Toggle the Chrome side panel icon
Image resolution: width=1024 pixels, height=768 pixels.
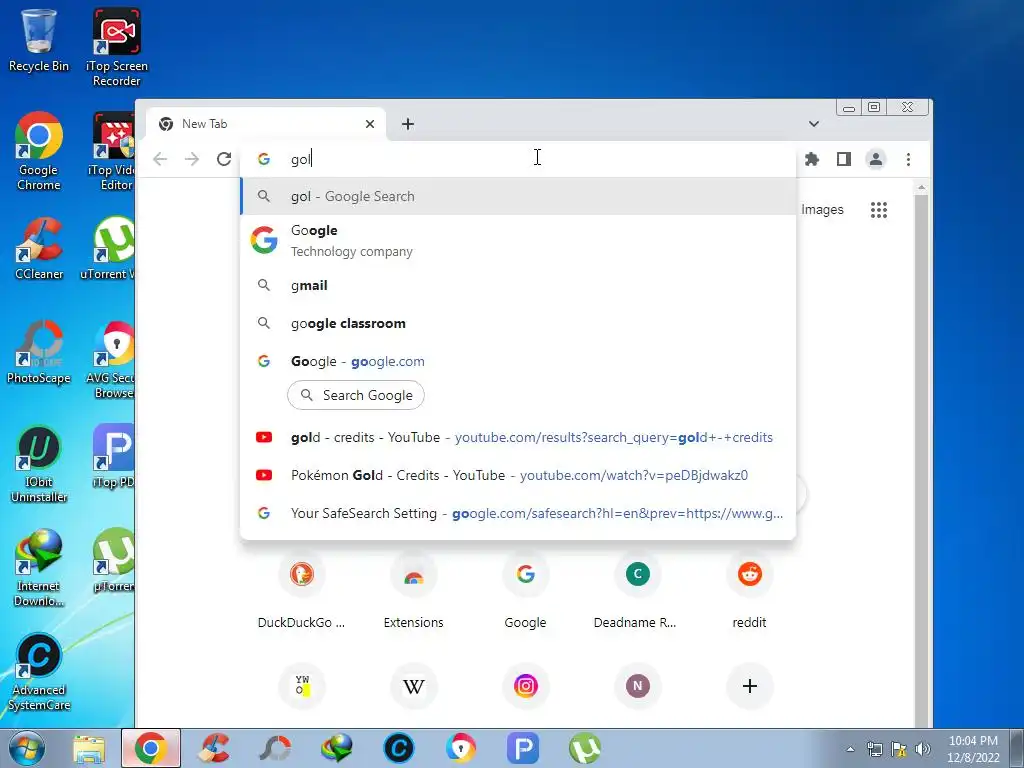click(x=844, y=159)
